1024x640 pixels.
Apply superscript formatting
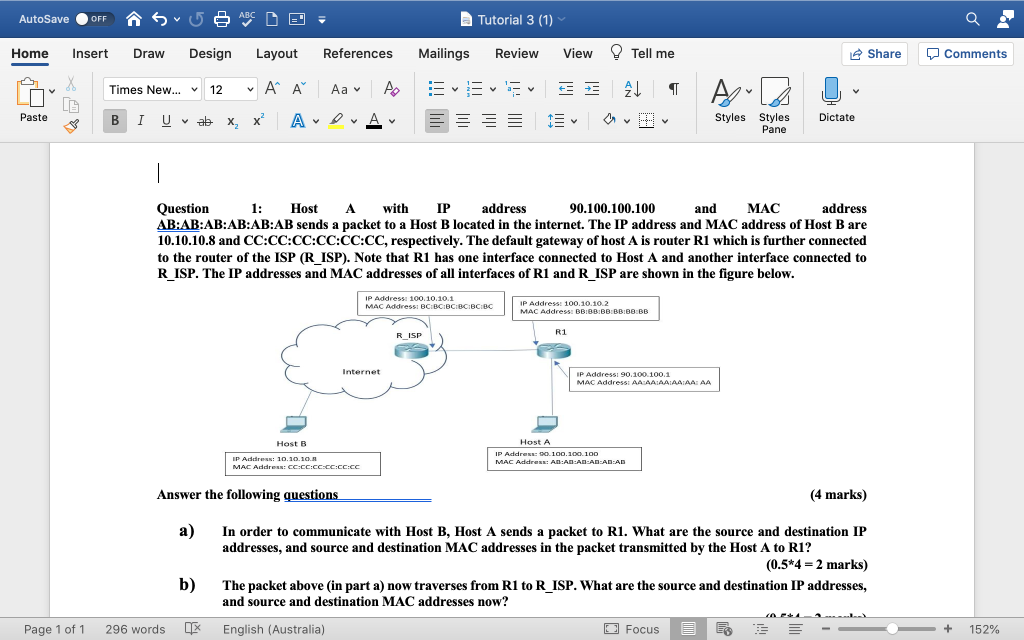[x=259, y=120]
